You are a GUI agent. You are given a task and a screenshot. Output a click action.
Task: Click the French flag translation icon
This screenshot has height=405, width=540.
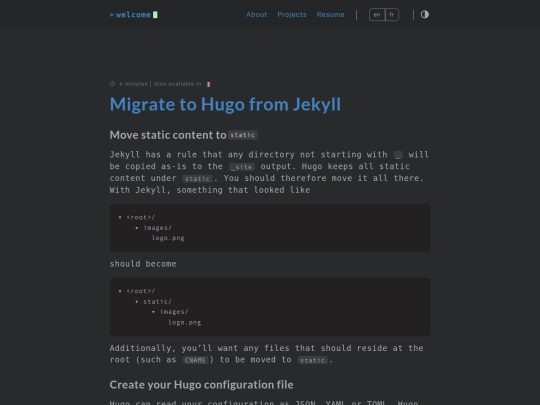click(208, 84)
